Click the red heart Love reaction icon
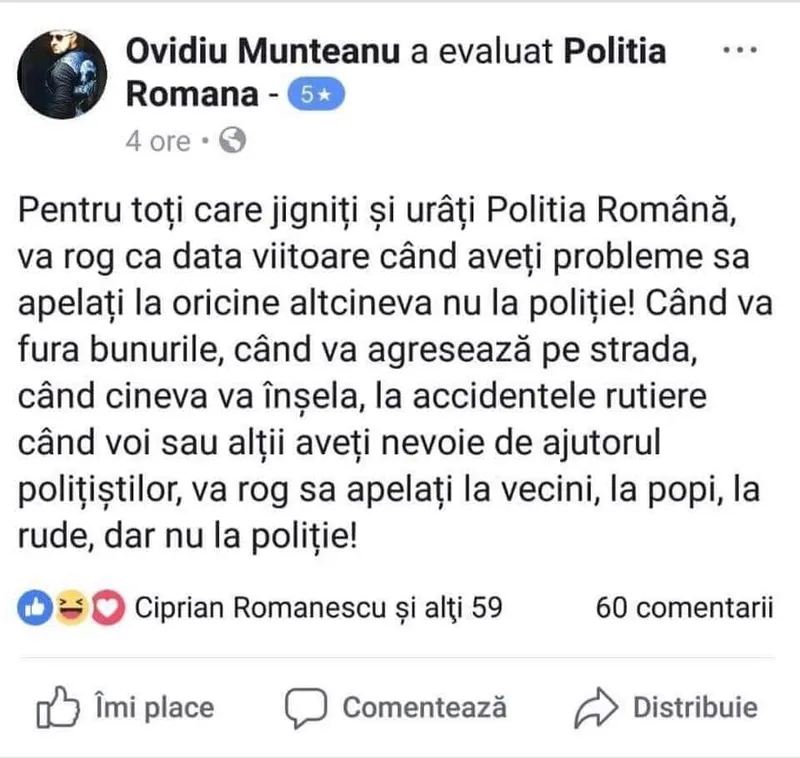The height and width of the screenshot is (758, 800). [104, 606]
